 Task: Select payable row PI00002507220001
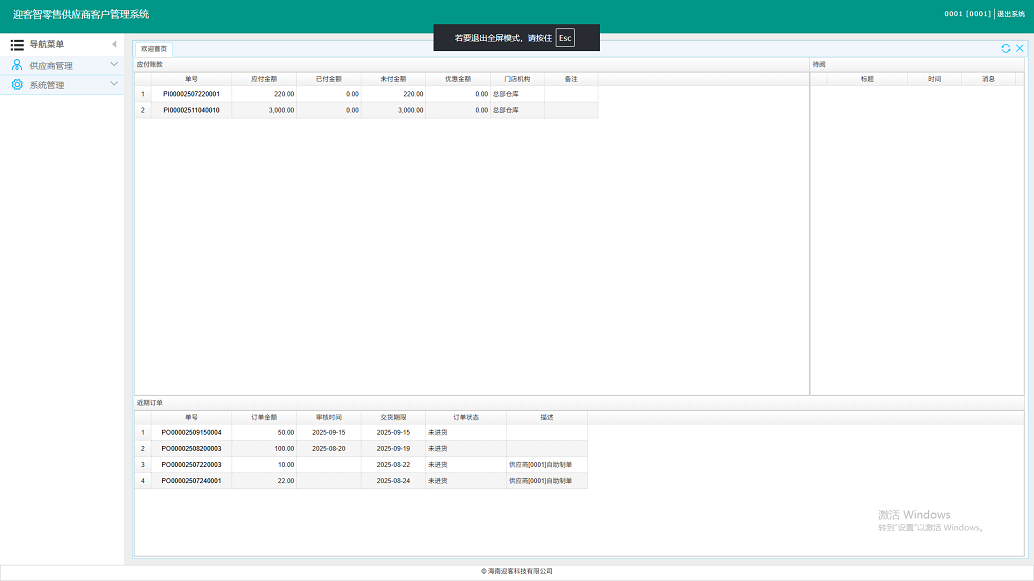point(191,94)
